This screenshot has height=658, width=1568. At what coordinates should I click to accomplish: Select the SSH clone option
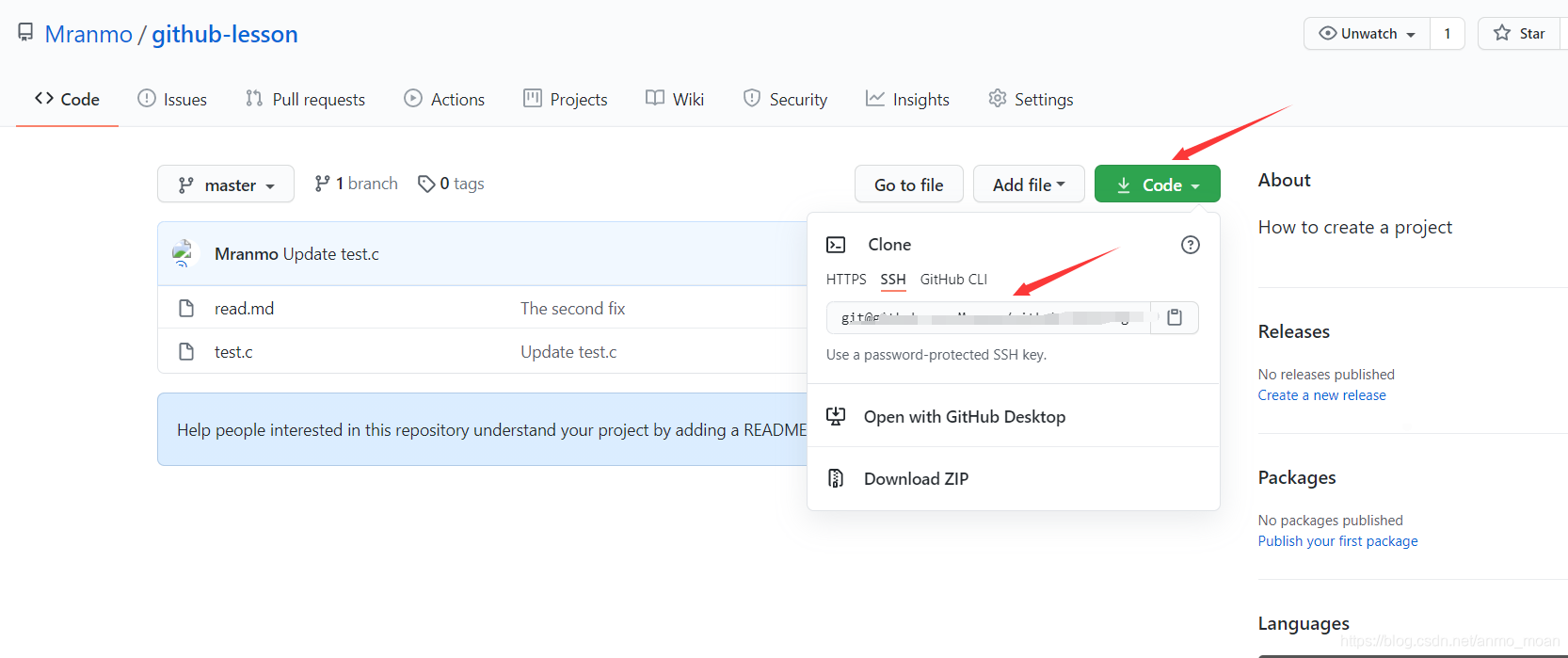[x=893, y=279]
